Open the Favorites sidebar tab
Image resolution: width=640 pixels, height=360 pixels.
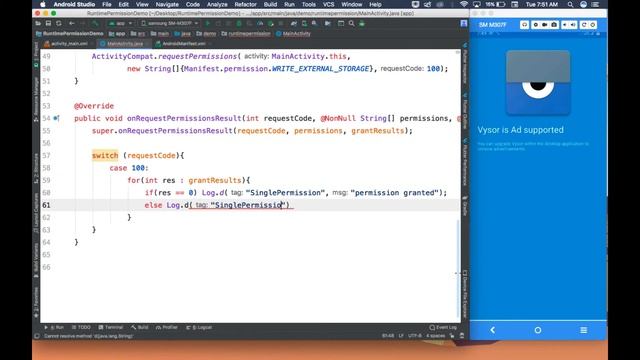coord(36,302)
